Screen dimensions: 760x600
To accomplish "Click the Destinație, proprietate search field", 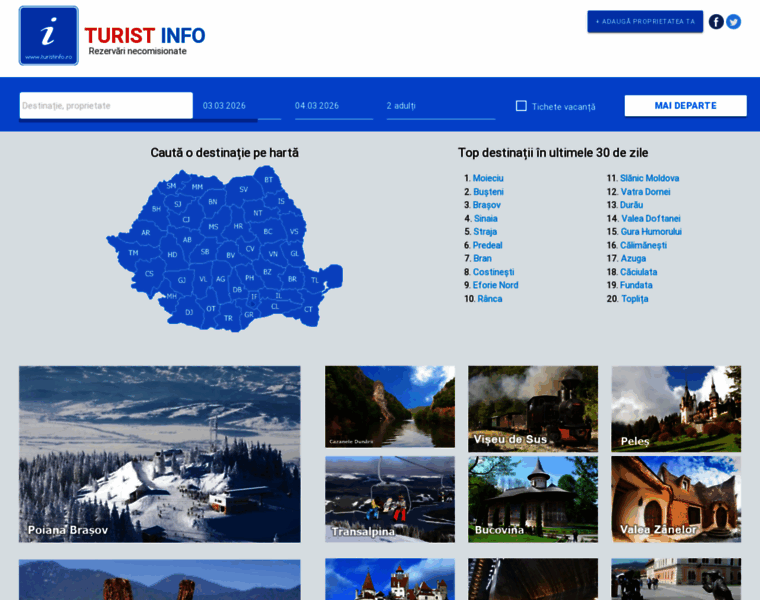I will pyautogui.click(x=106, y=106).
